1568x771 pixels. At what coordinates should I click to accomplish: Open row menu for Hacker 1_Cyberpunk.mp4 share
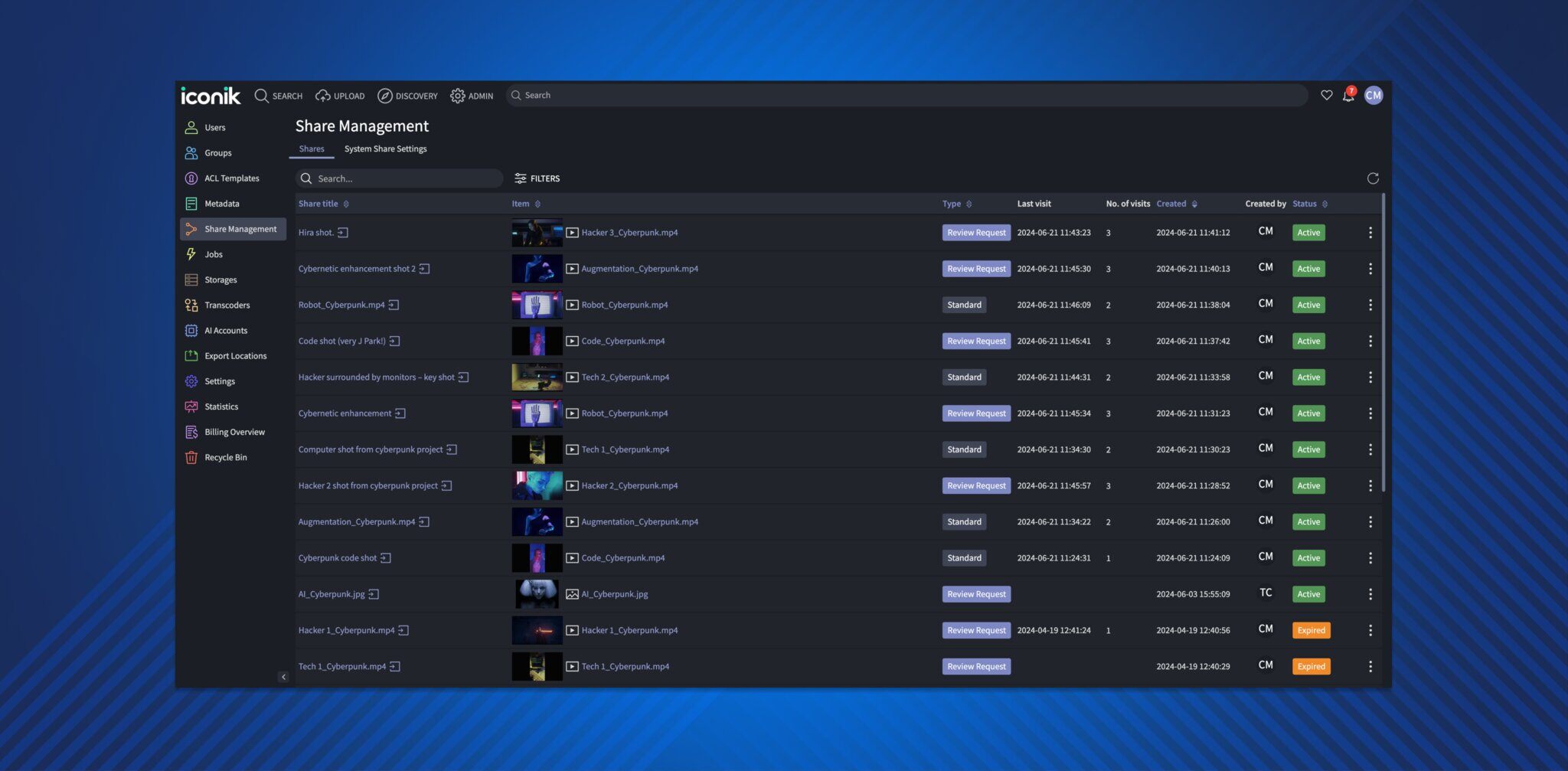click(x=1370, y=631)
